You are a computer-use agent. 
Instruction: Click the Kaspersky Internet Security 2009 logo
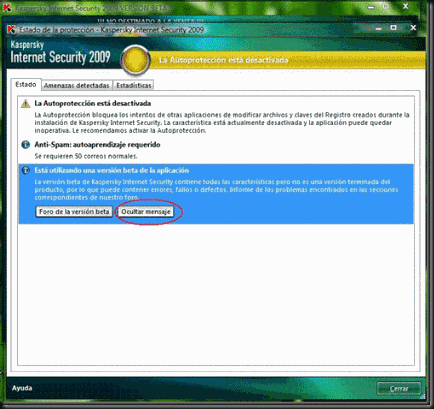click(x=60, y=53)
